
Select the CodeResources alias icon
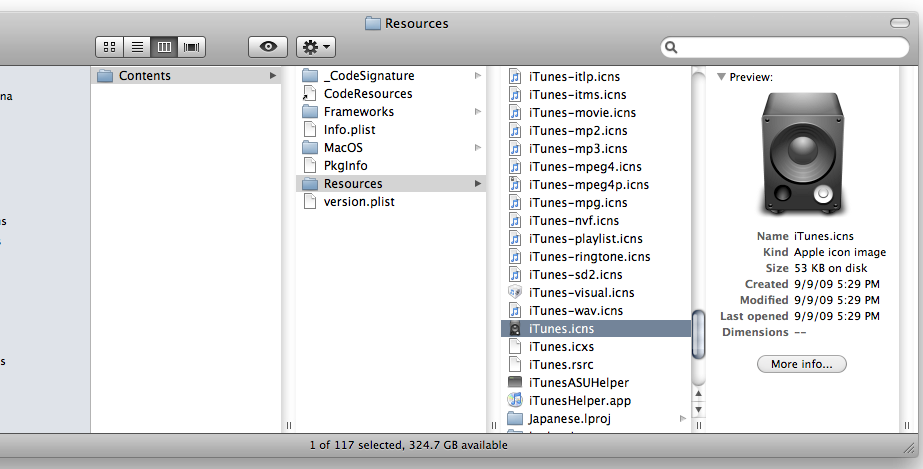point(310,94)
